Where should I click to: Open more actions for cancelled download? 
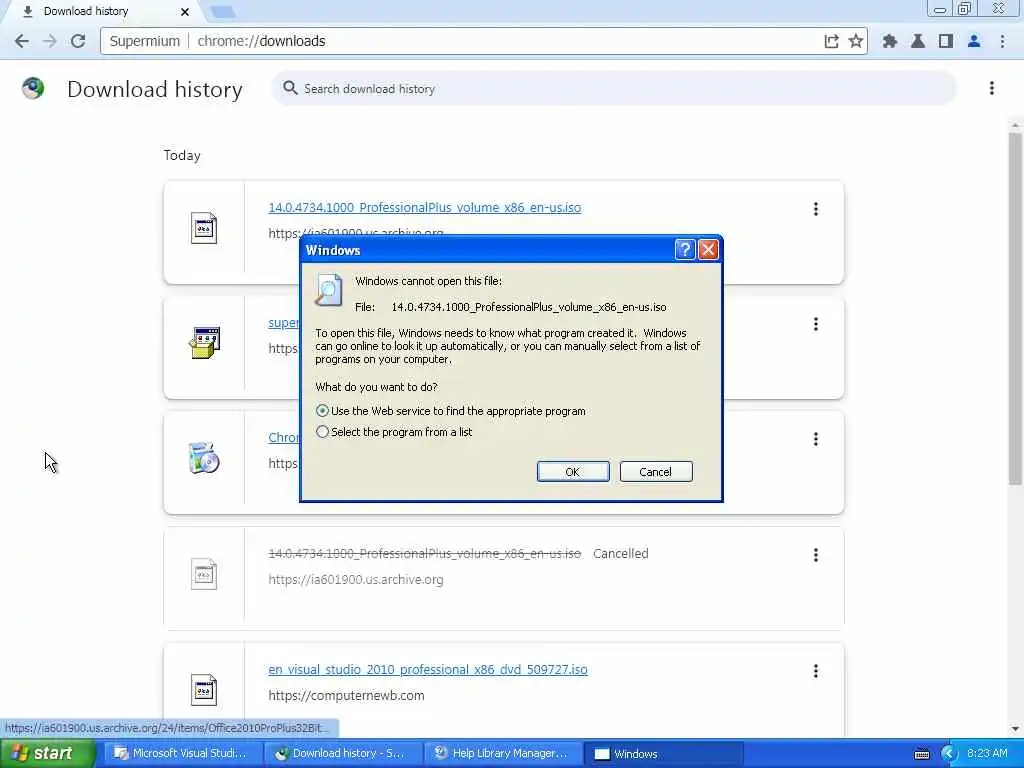pyautogui.click(x=815, y=555)
